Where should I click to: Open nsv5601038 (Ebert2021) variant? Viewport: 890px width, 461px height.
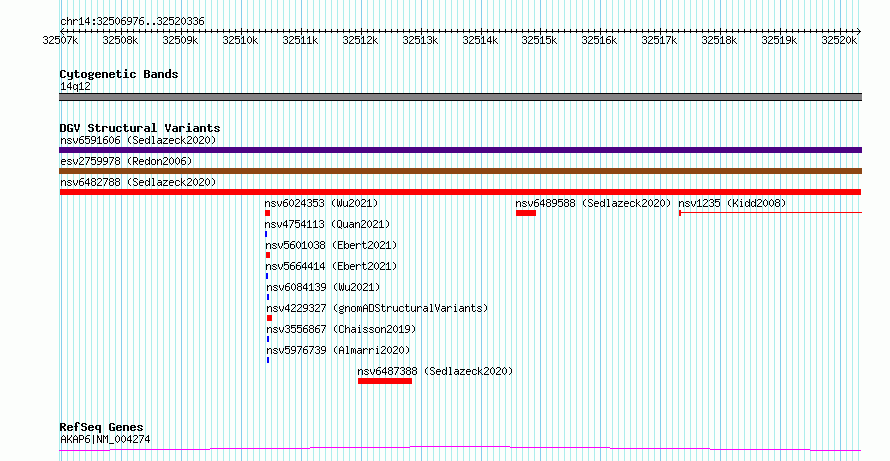[331, 245]
